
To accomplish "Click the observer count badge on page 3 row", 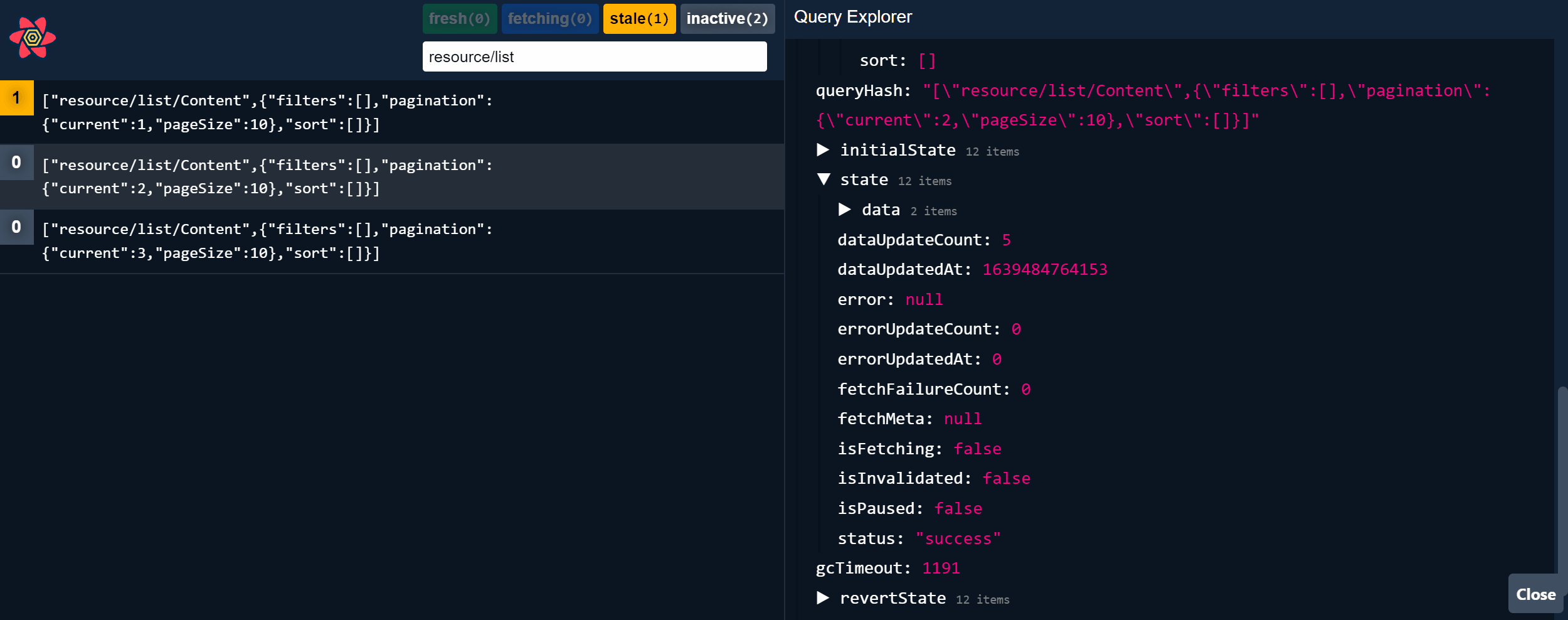I will (x=16, y=227).
